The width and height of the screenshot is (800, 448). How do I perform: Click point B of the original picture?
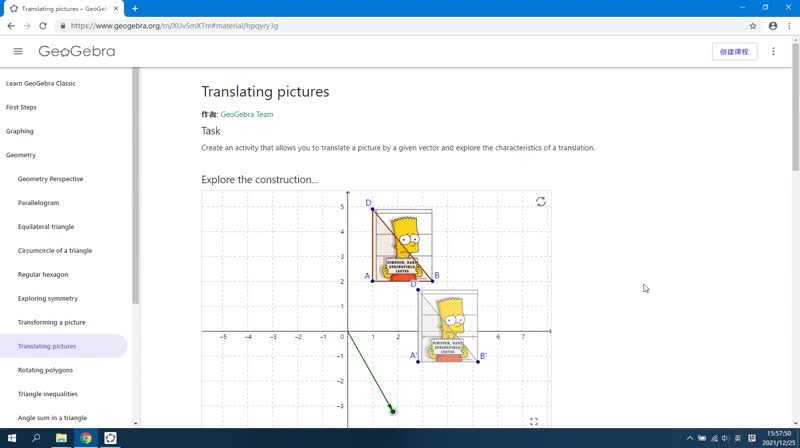coord(433,281)
